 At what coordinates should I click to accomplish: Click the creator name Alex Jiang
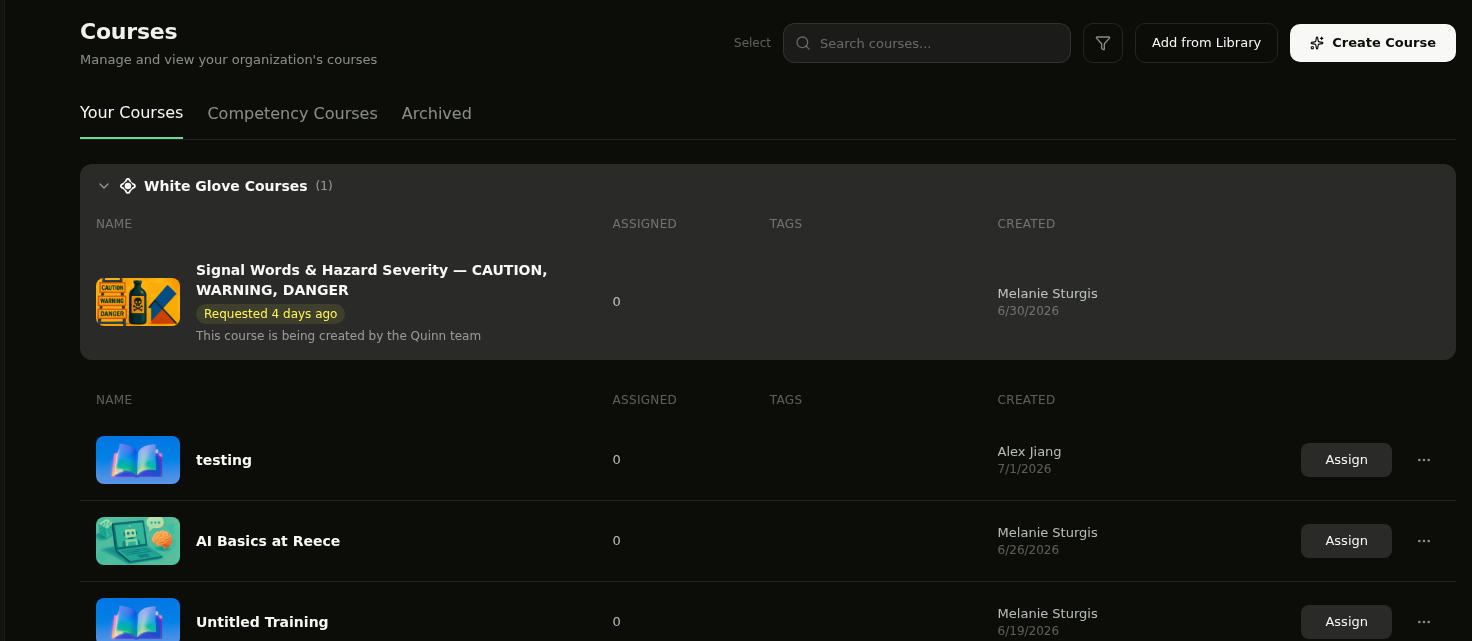(x=1029, y=452)
